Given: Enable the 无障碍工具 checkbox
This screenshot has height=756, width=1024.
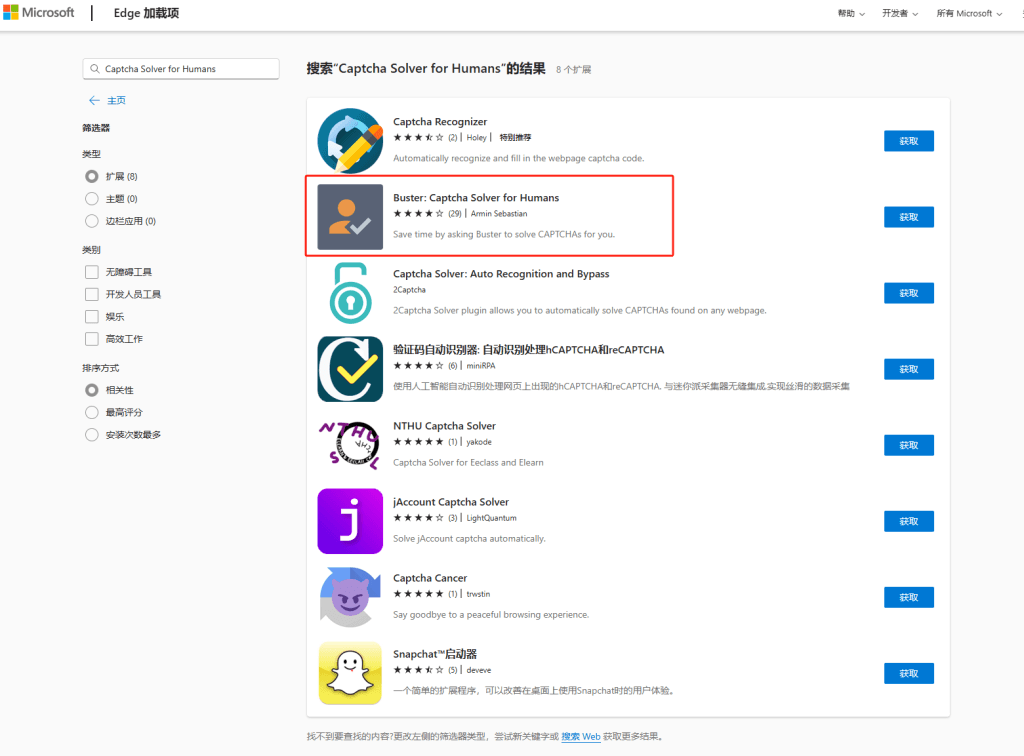Looking at the screenshot, I should coord(92,272).
